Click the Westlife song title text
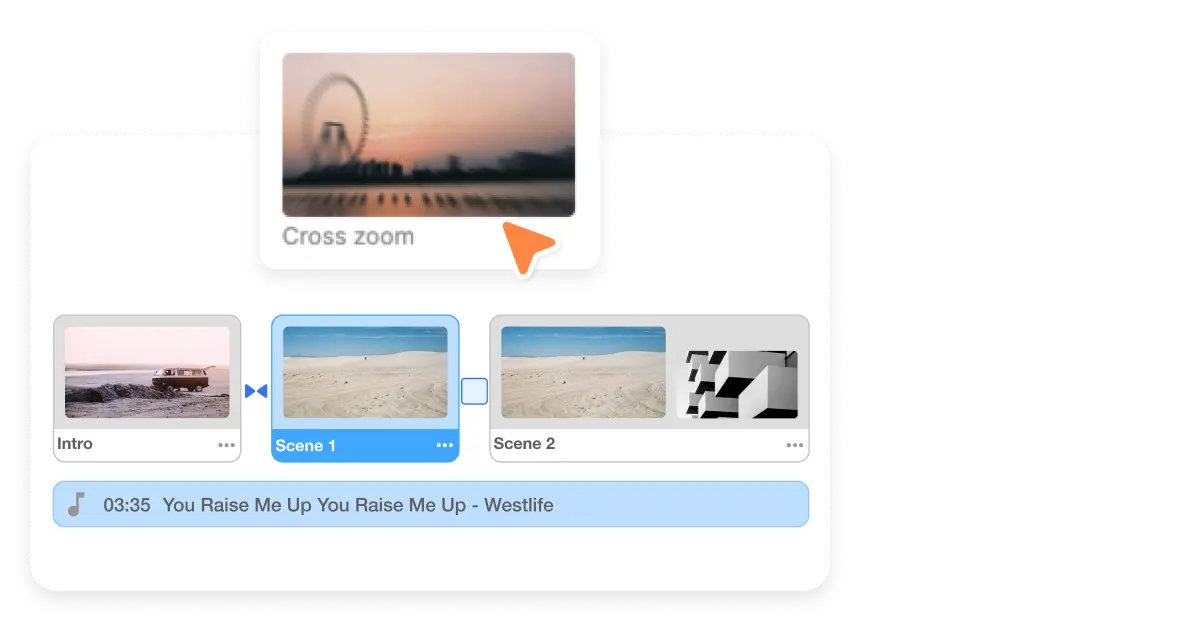This screenshot has height=640, width=1200. tap(358, 505)
